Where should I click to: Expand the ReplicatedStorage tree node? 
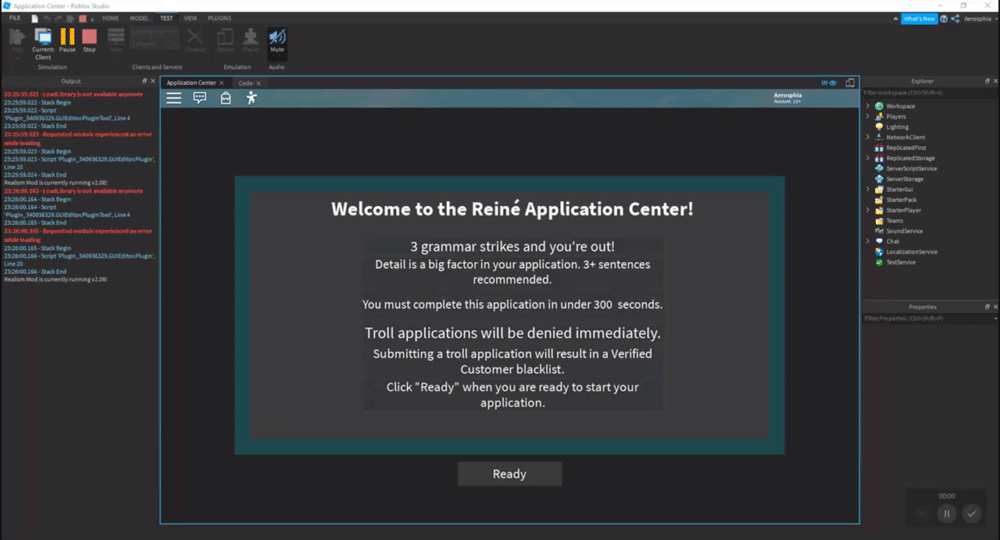[x=867, y=158]
